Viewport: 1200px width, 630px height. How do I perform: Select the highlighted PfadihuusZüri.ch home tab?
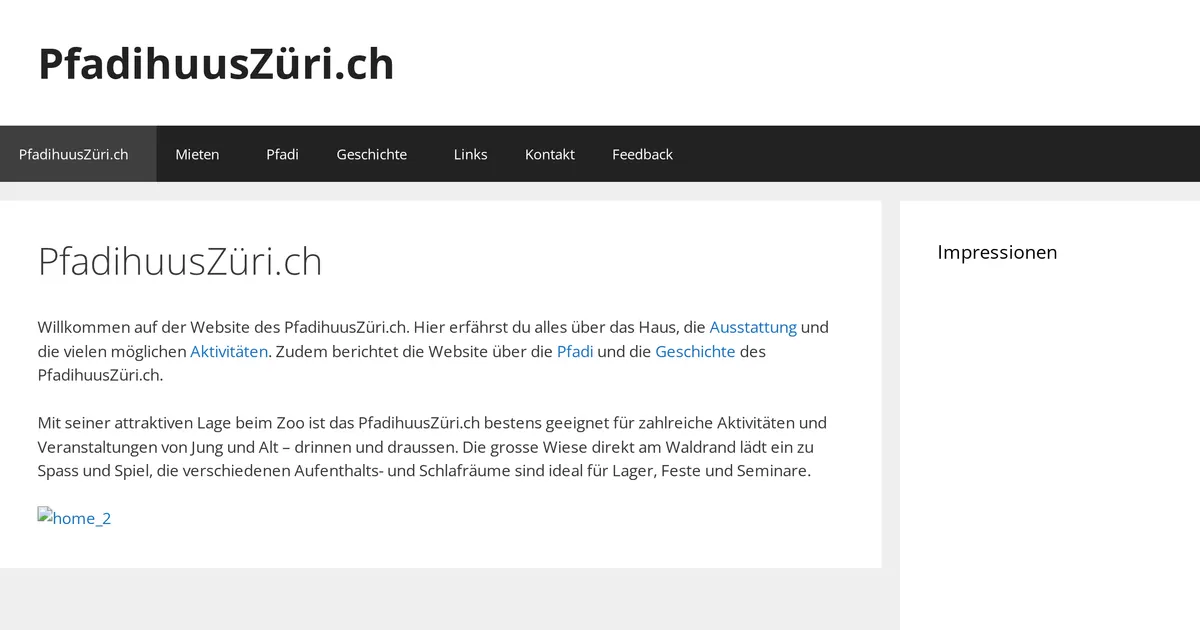click(75, 154)
